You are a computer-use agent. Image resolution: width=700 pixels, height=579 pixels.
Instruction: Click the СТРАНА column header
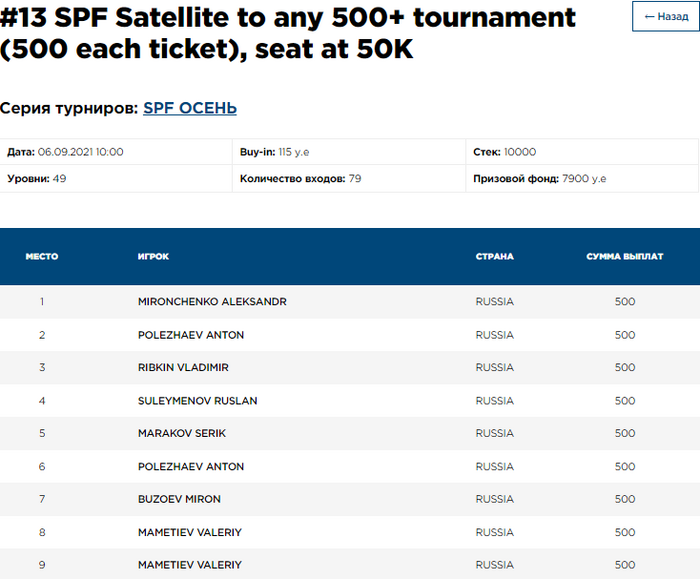494,257
